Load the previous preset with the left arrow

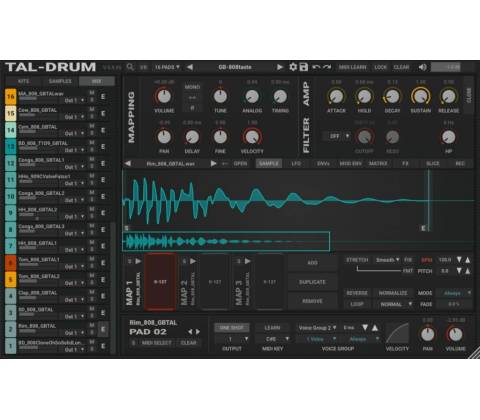tap(190, 67)
